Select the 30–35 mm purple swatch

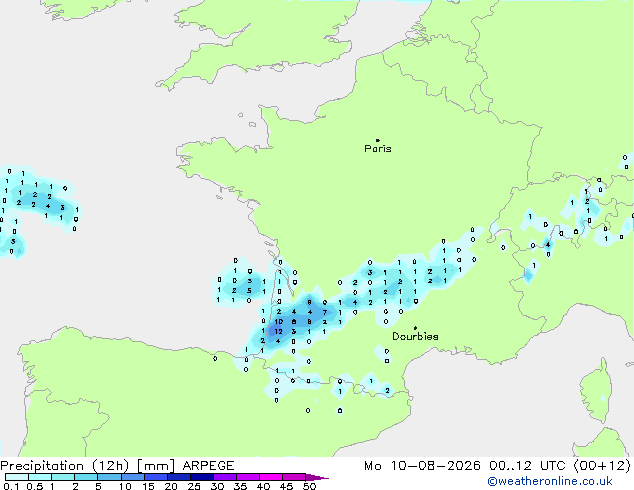(224, 477)
